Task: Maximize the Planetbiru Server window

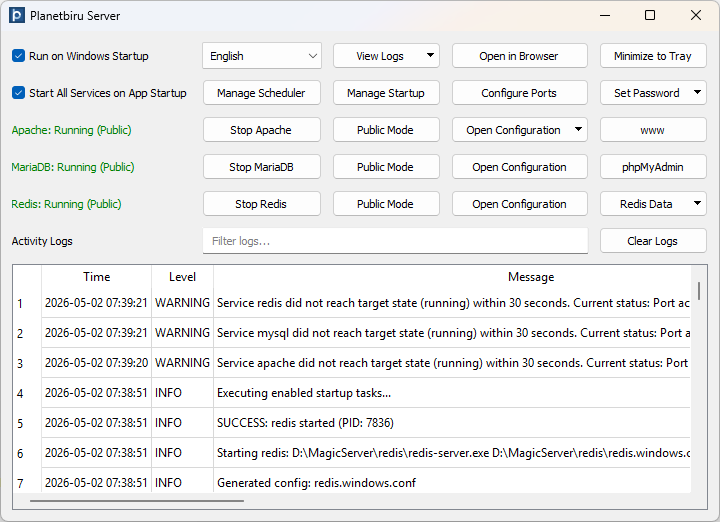Action: click(650, 15)
